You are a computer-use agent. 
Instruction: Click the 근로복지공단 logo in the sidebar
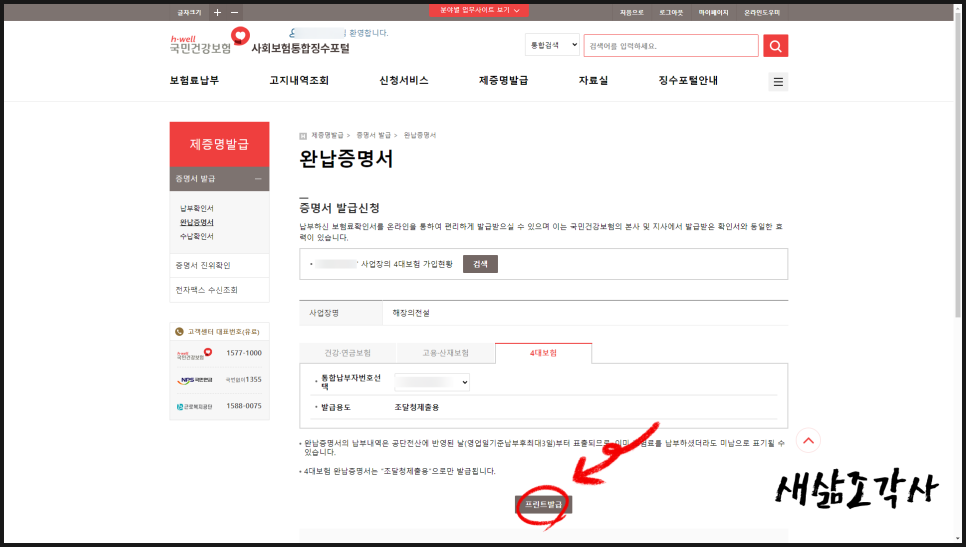(195, 407)
